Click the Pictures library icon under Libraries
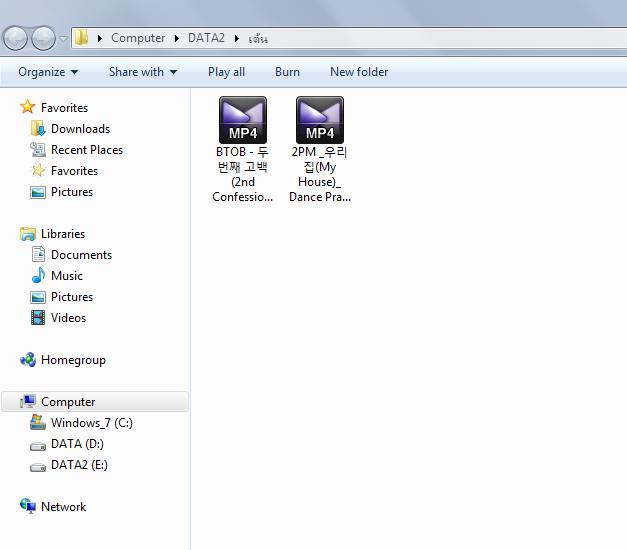The width and height of the screenshot is (627, 550). 38,297
